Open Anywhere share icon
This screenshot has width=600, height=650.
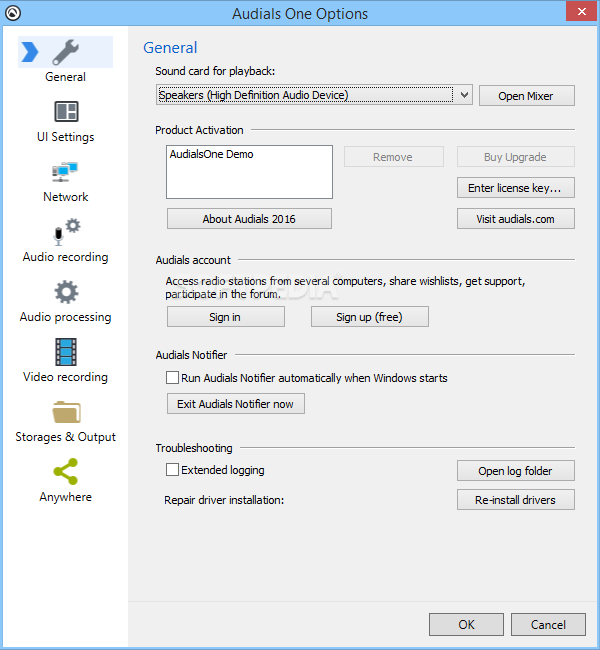pos(66,471)
